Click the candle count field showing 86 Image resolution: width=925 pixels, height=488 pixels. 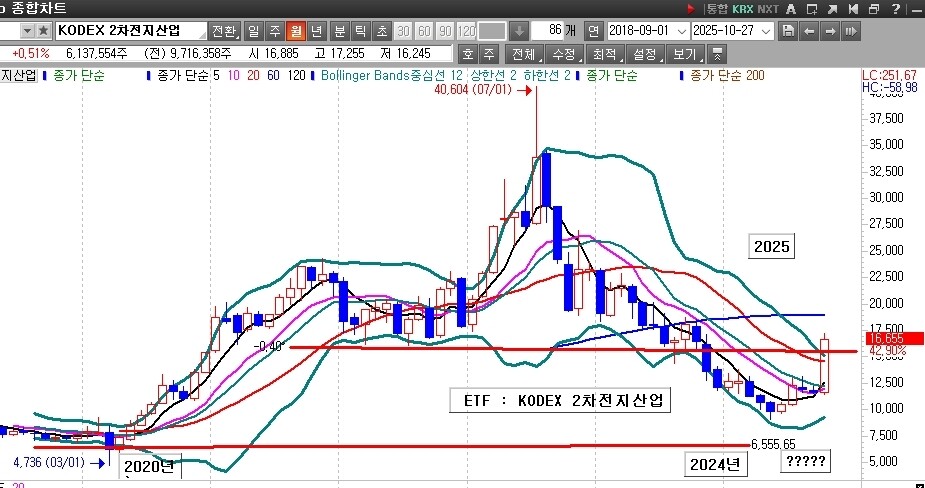coord(547,31)
